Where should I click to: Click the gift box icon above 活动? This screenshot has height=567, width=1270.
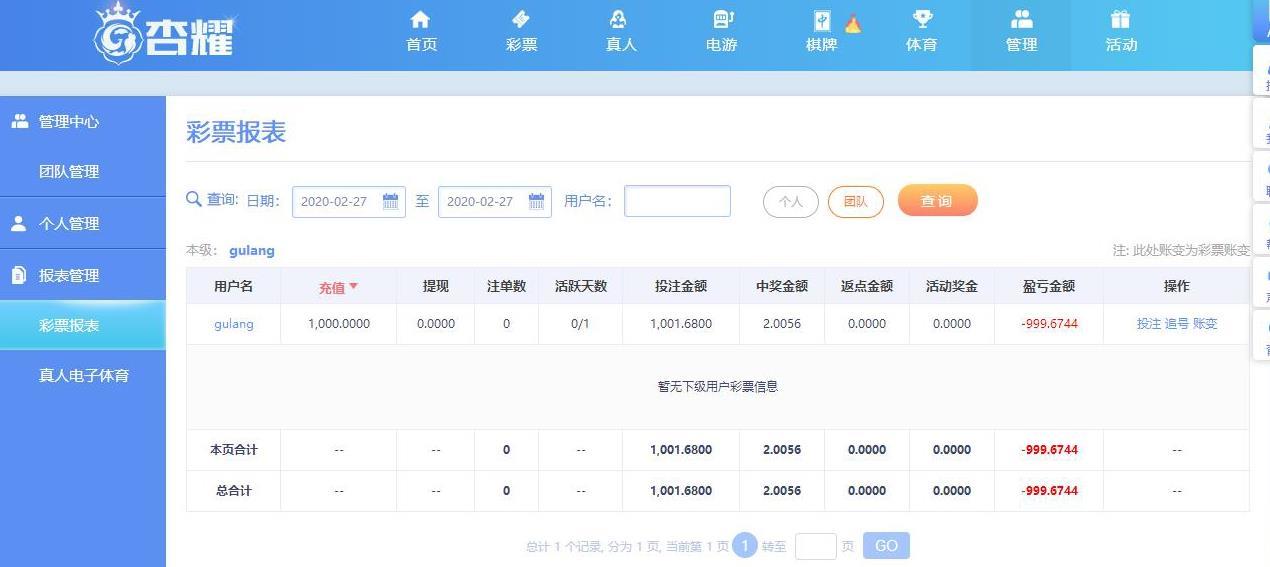coord(1121,19)
